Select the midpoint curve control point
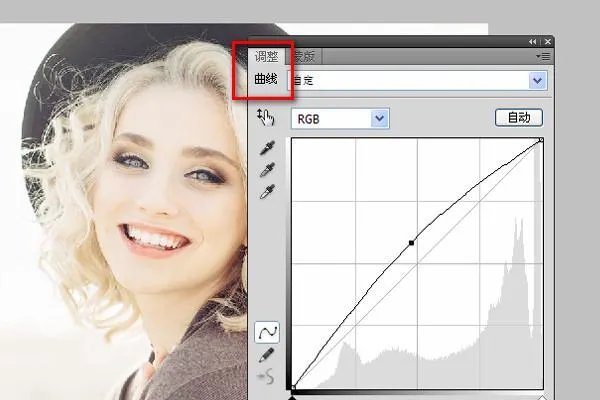600x400 pixels. click(411, 243)
